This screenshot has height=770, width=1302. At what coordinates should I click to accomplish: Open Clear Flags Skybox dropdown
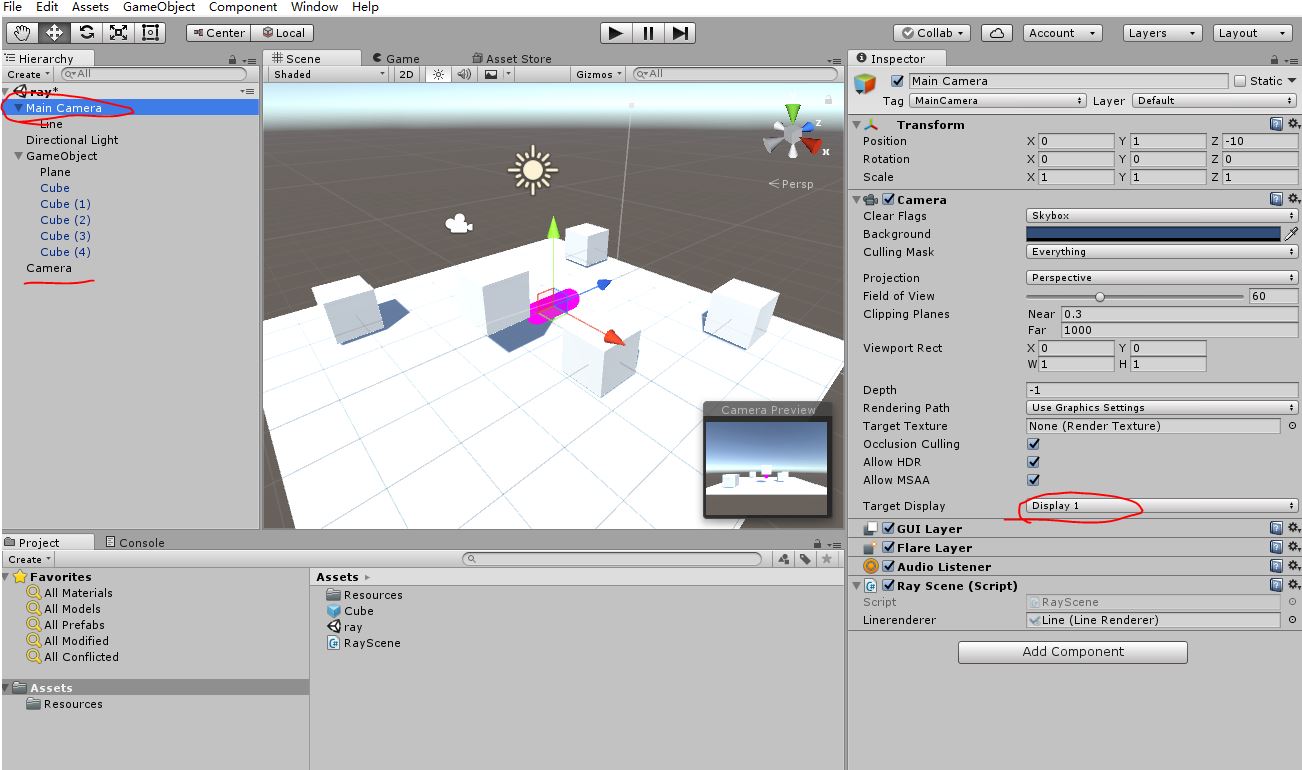(1162, 215)
